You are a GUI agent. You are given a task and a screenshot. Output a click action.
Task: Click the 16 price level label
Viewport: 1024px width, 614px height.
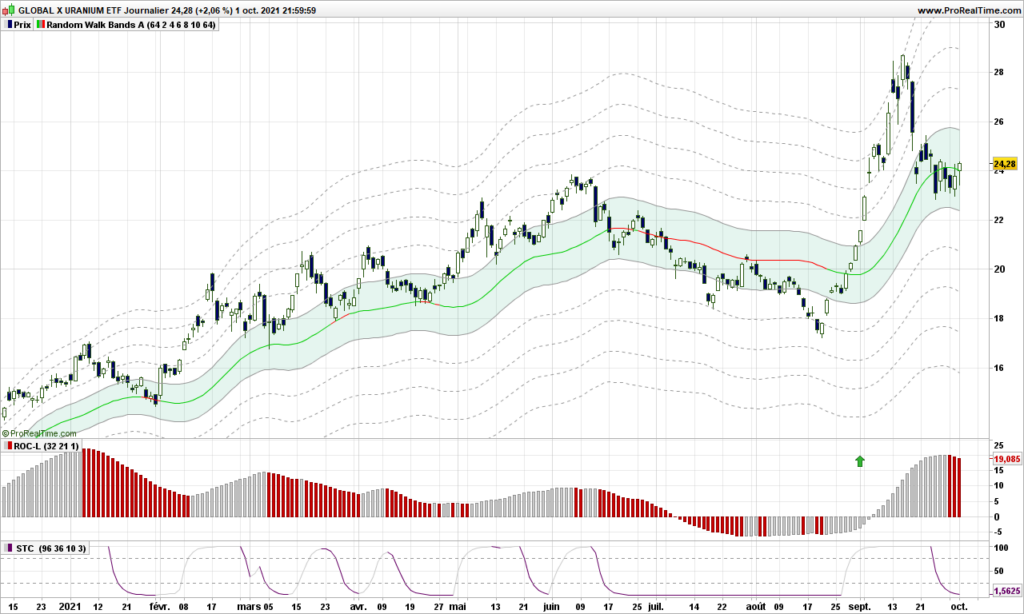click(999, 368)
